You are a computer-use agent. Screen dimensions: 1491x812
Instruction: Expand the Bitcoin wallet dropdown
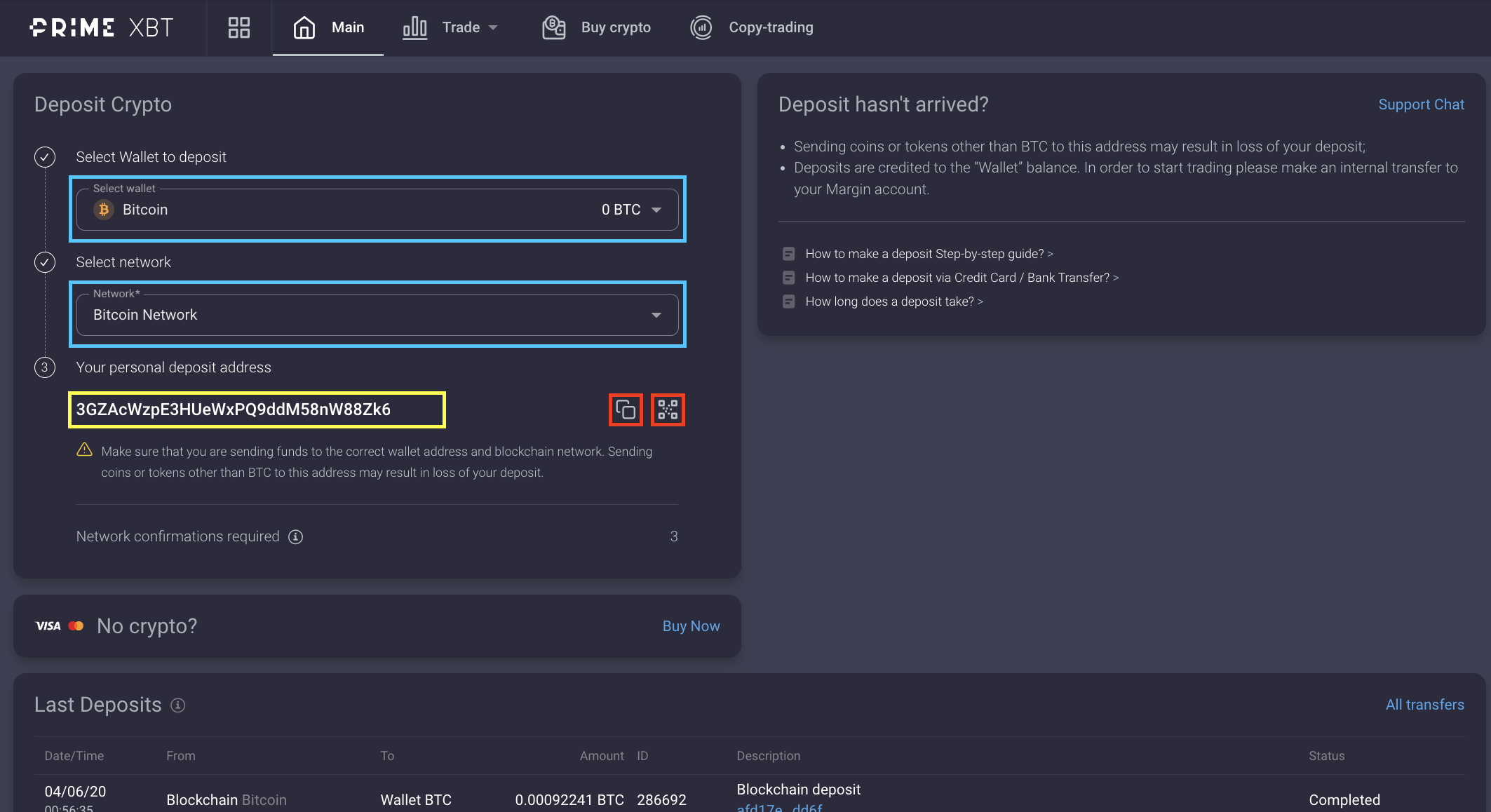coord(656,210)
